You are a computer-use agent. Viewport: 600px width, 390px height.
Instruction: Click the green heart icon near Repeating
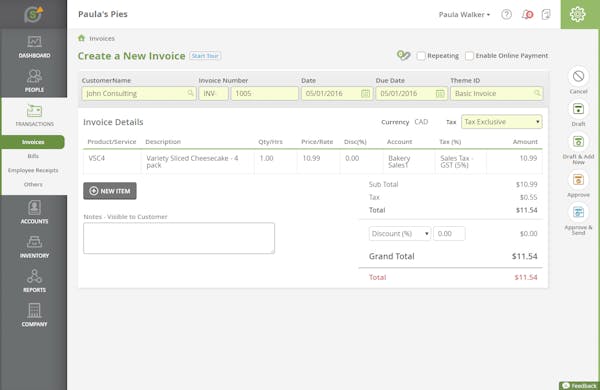[403, 55]
